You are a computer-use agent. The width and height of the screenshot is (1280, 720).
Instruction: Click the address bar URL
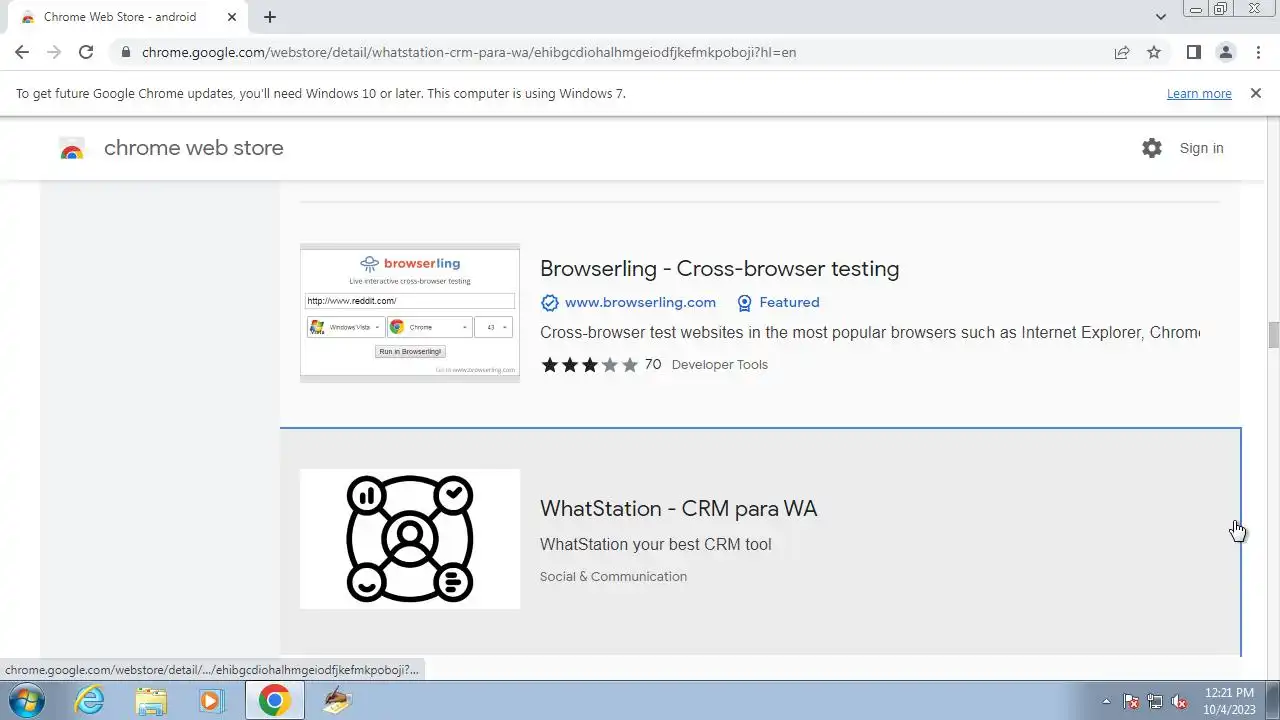click(469, 52)
